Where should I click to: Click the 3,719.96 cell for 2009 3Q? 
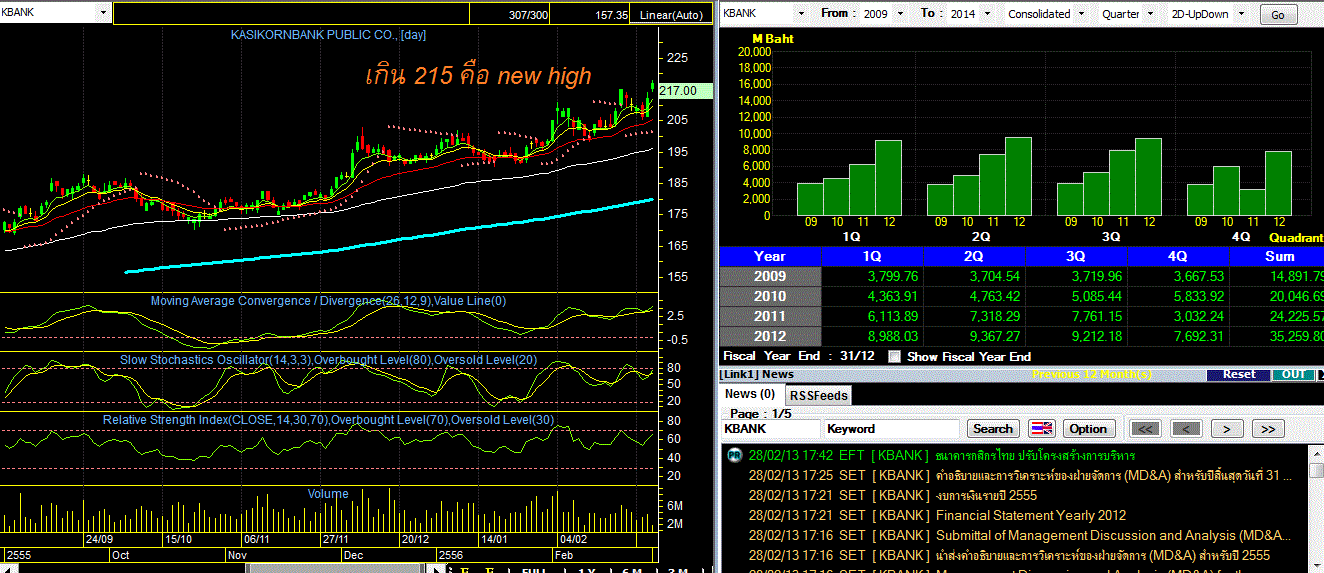click(x=1076, y=276)
